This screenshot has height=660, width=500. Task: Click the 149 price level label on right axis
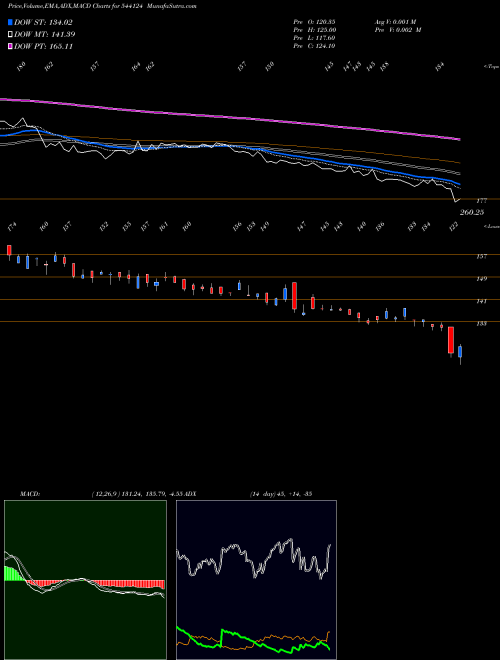pyautogui.click(x=482, y=279)
